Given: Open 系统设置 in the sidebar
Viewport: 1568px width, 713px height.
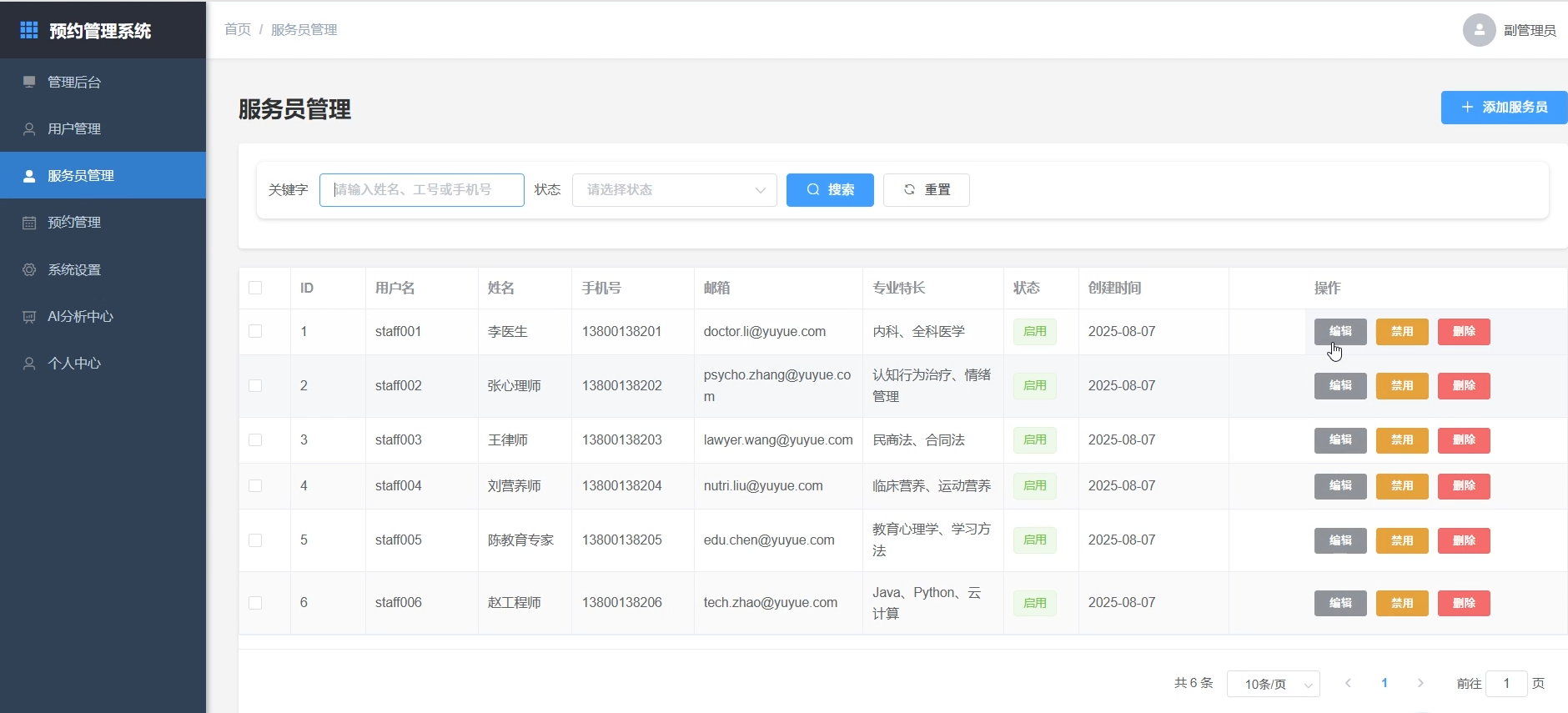Looking at the screenshot, I should [x=103, y=269].
